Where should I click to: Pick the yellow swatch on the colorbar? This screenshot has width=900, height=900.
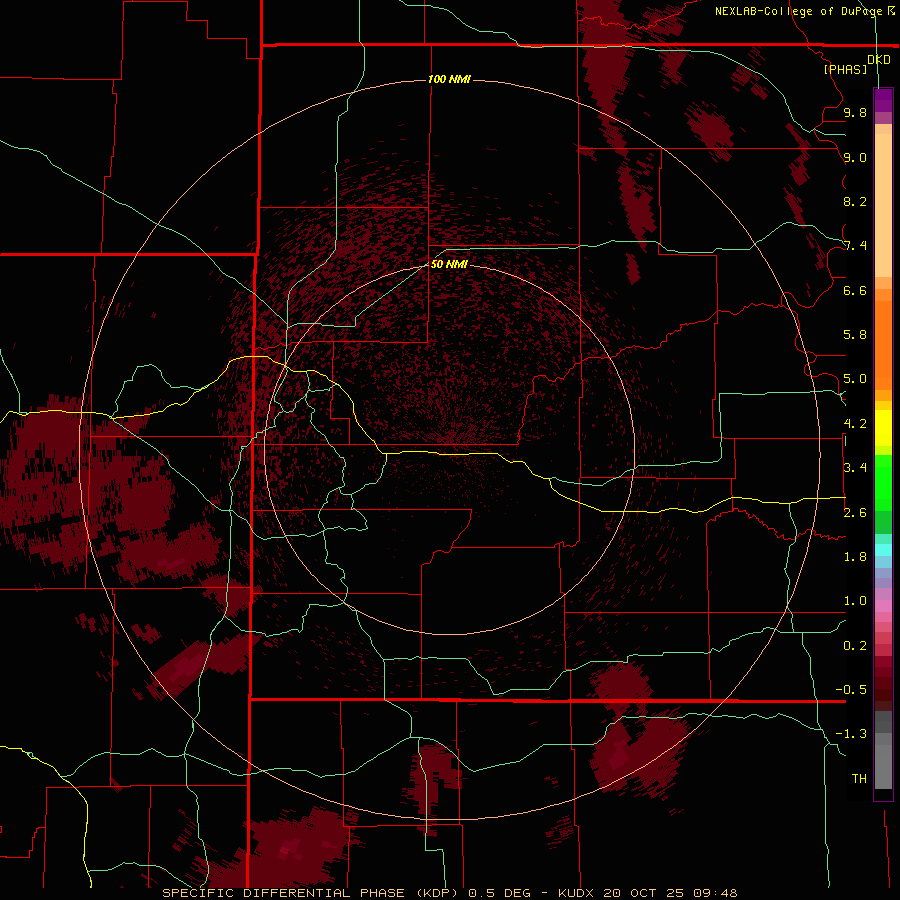point(883,428)
